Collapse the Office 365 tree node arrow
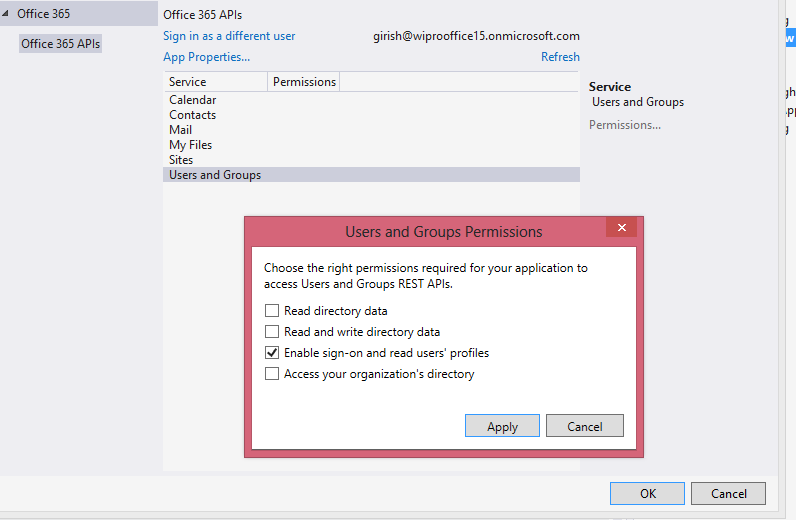 [6, 14]
